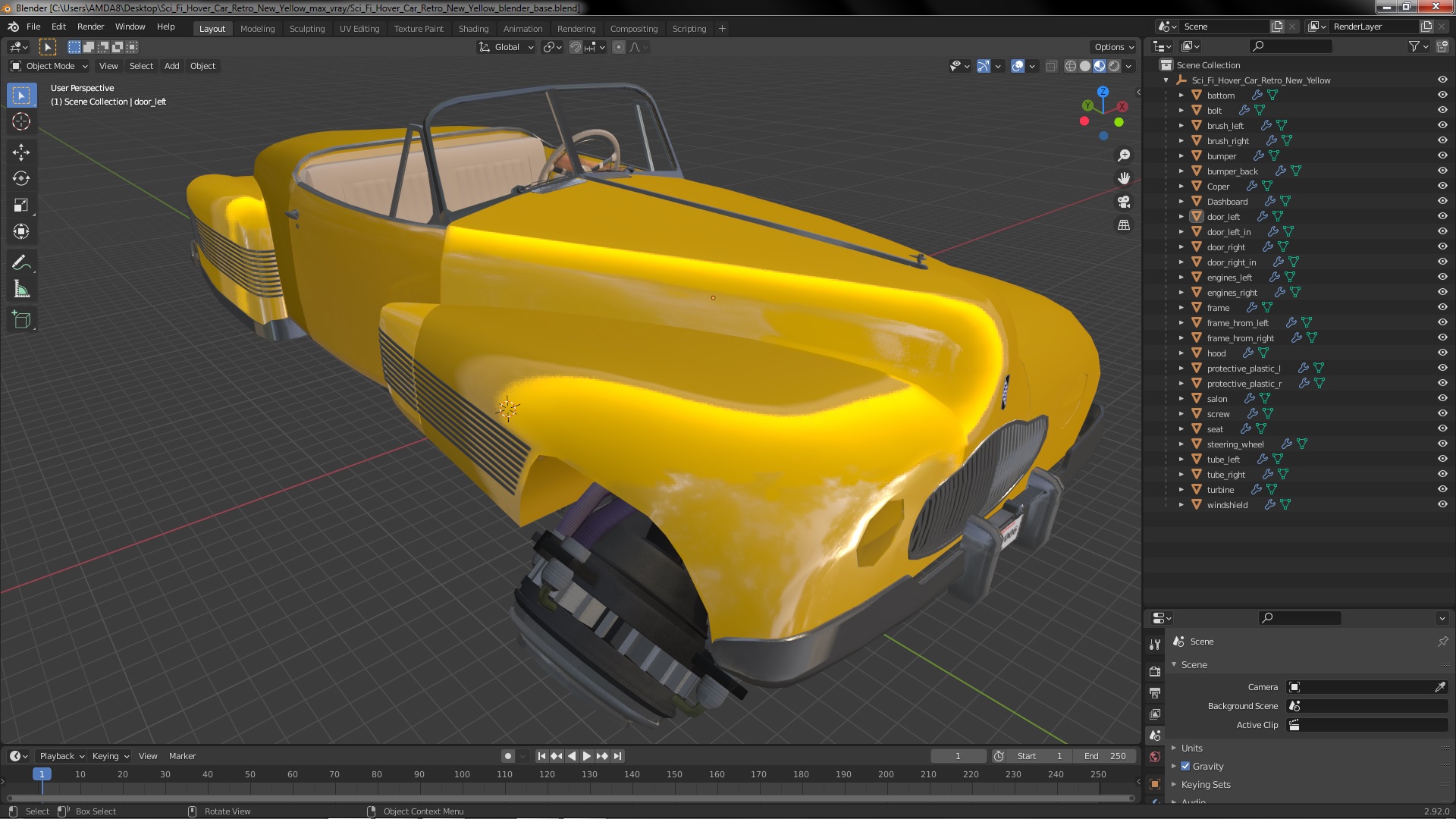Toggle the Gravity checkbox
The image size is (1456, 819).
(1185, 766)
